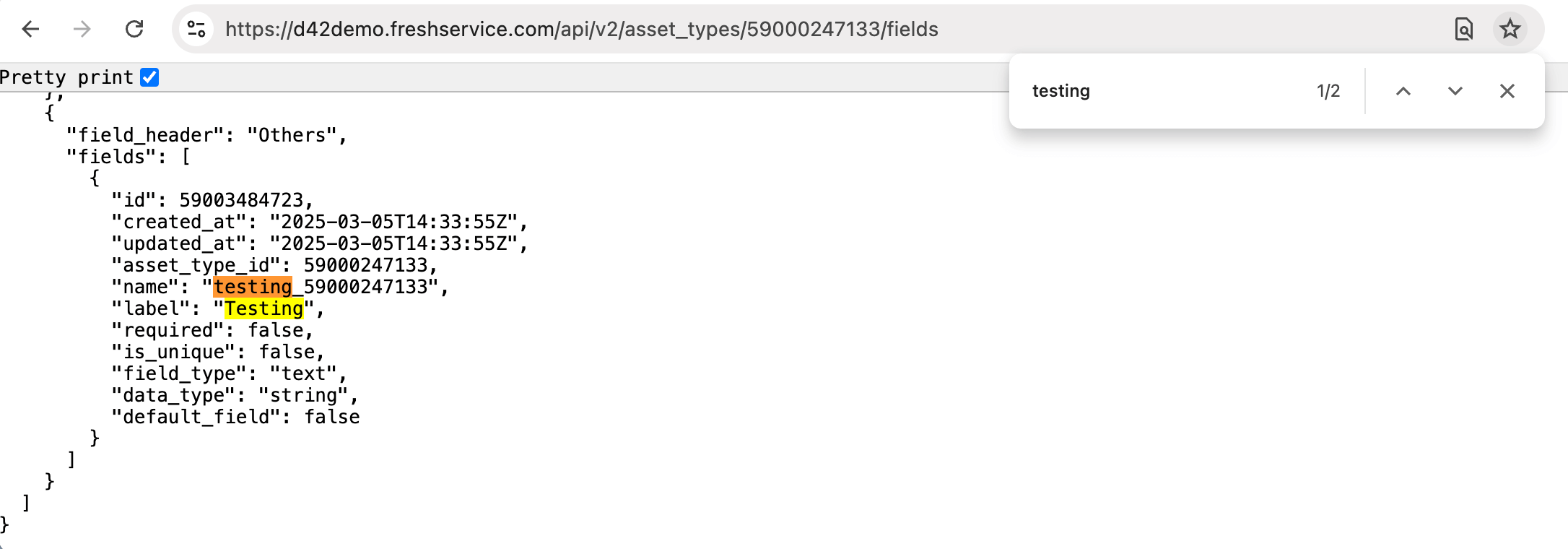The height and width of the screenshot is (549, 1568).
Task: Open the search-this-page lens icon
Action: point(1464,29)
